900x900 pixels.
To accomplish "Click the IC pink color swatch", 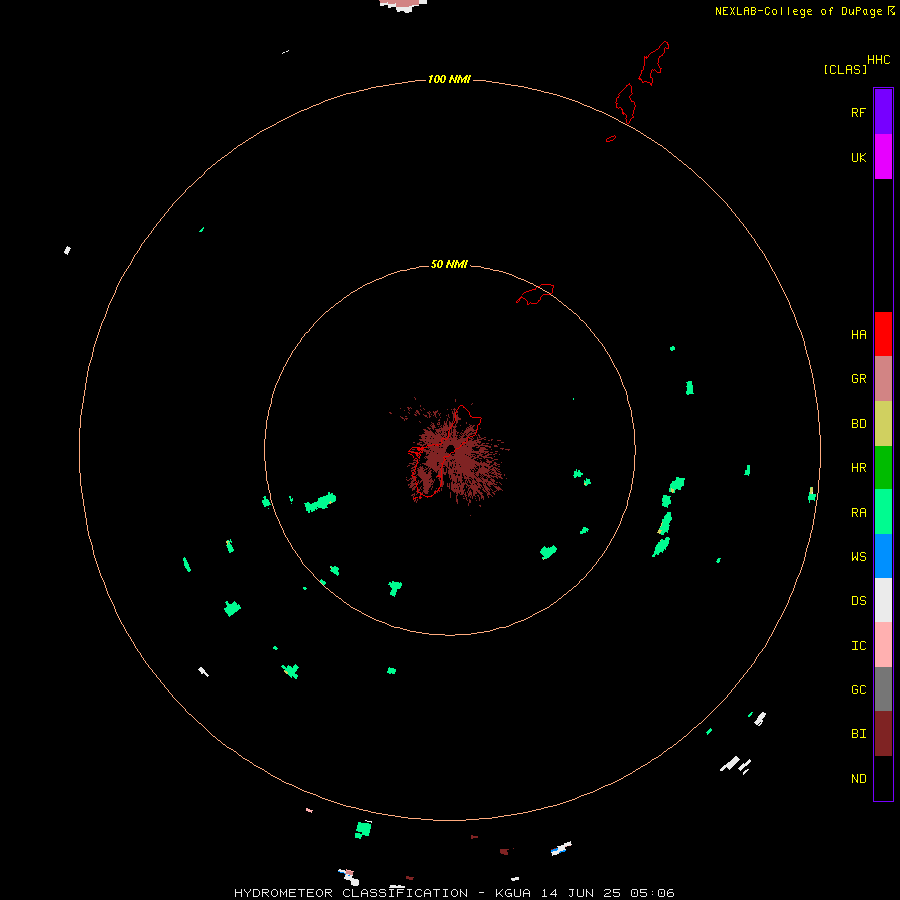I will click(x=883, y=645).
